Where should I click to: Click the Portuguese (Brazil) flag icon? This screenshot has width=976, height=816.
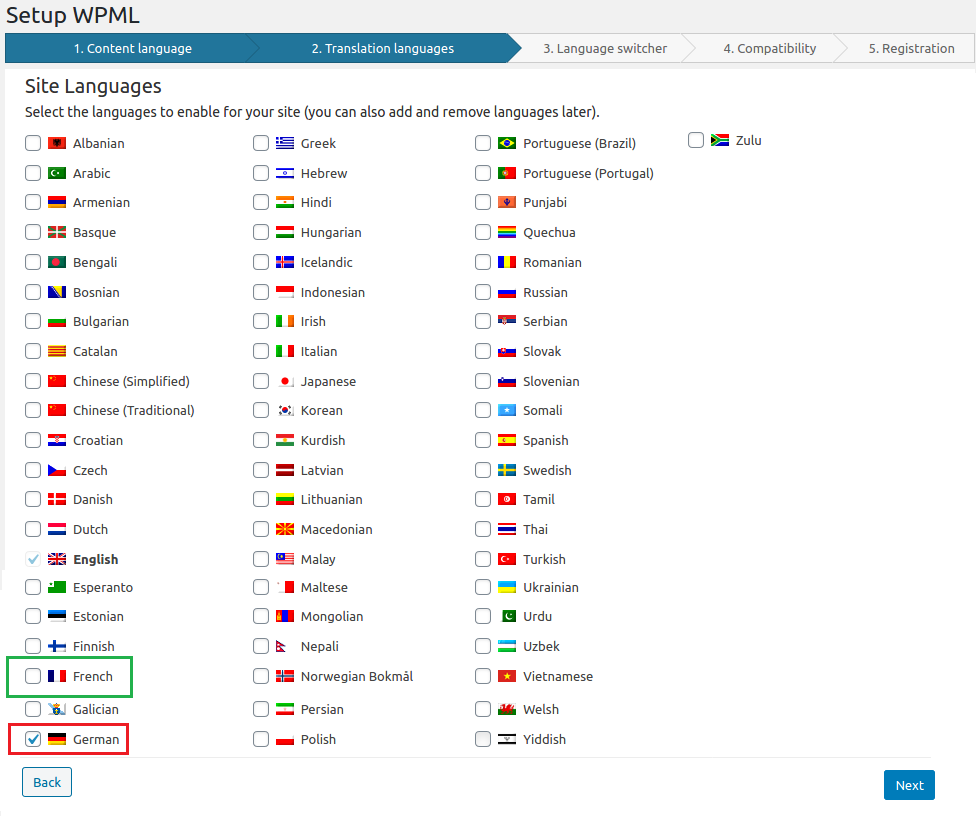[x=508, y=144]
